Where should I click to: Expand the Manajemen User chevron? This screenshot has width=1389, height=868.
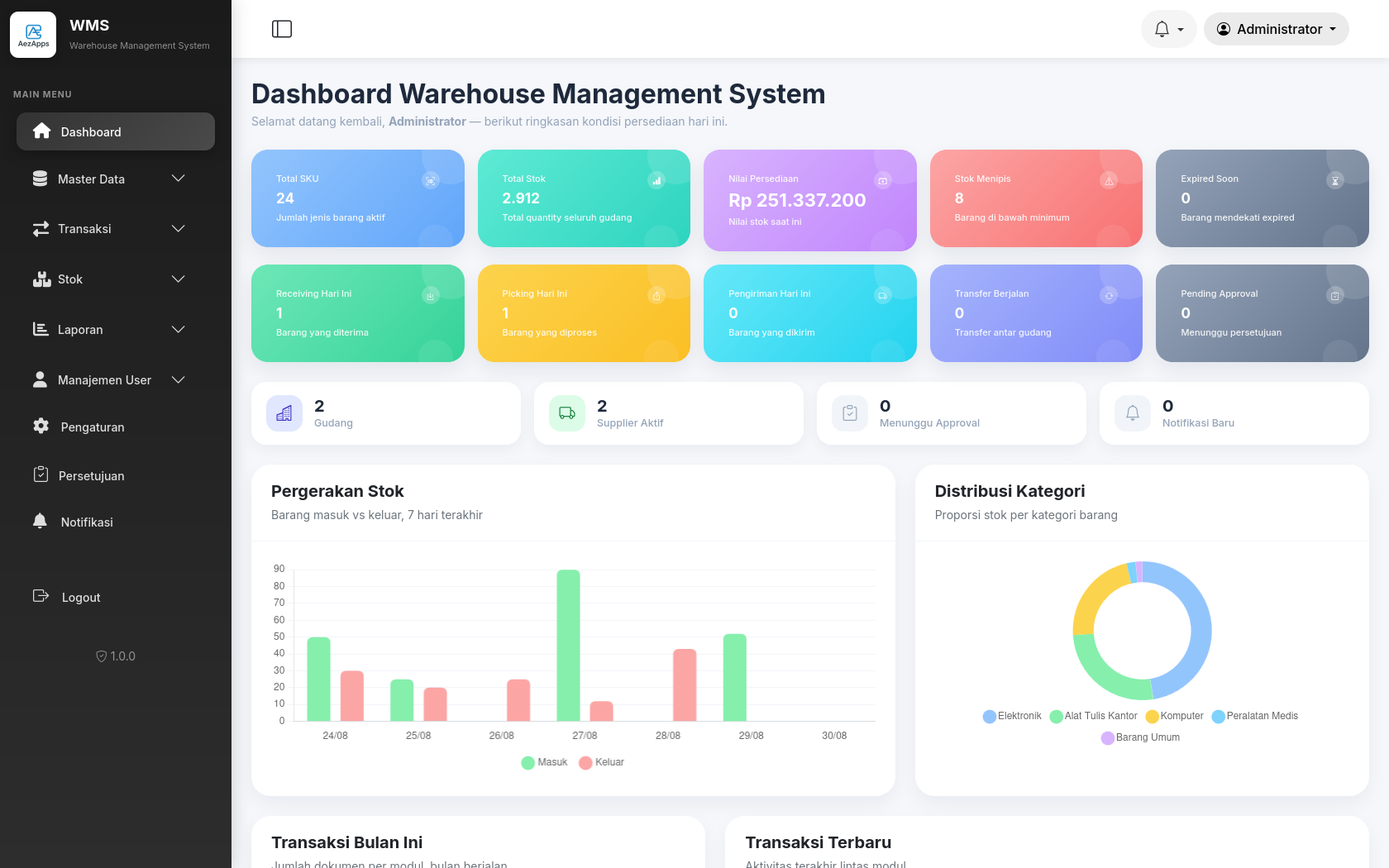tap(178, 379)
